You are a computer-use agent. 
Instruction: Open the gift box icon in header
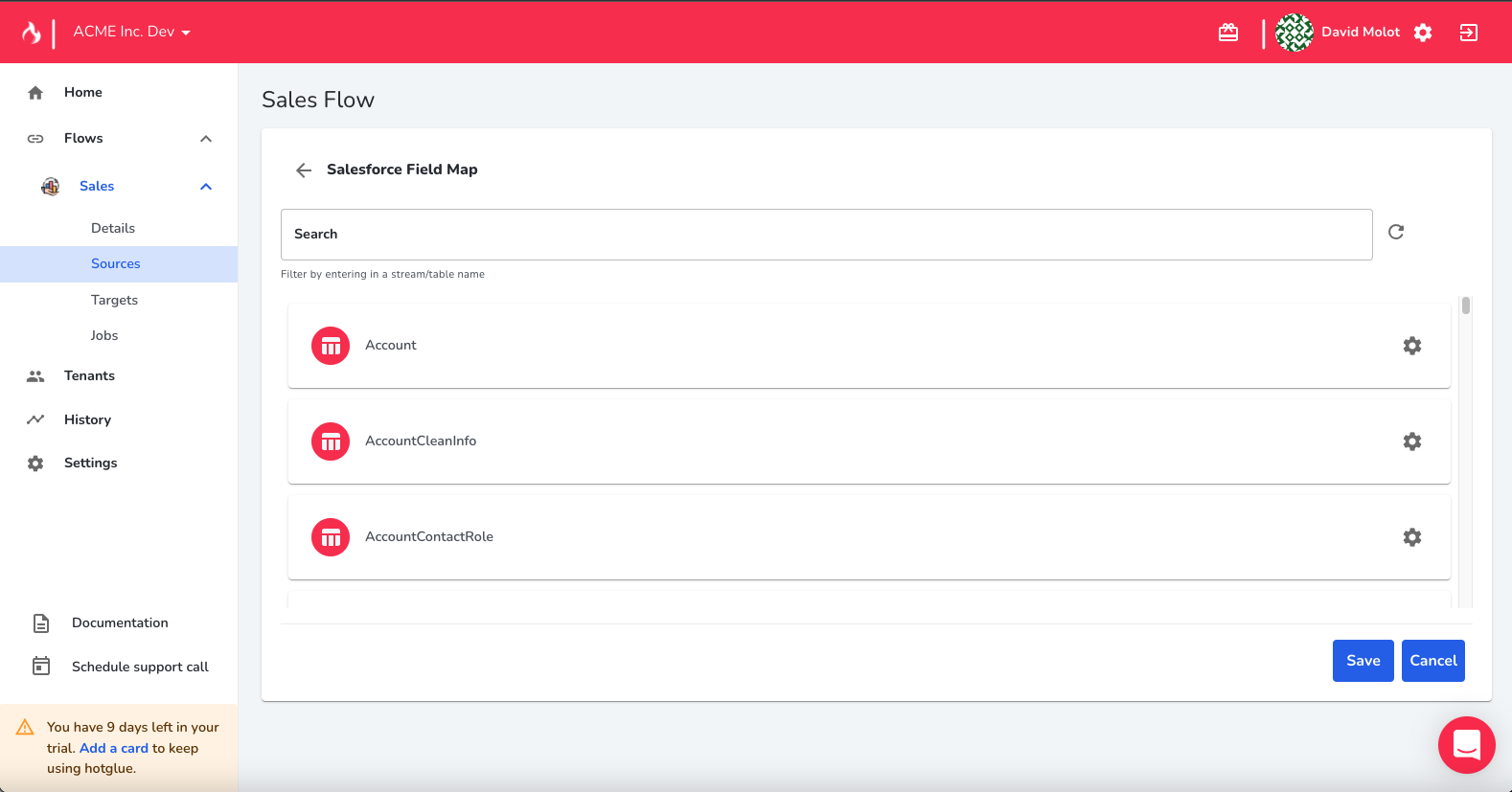pos(1228,33)
